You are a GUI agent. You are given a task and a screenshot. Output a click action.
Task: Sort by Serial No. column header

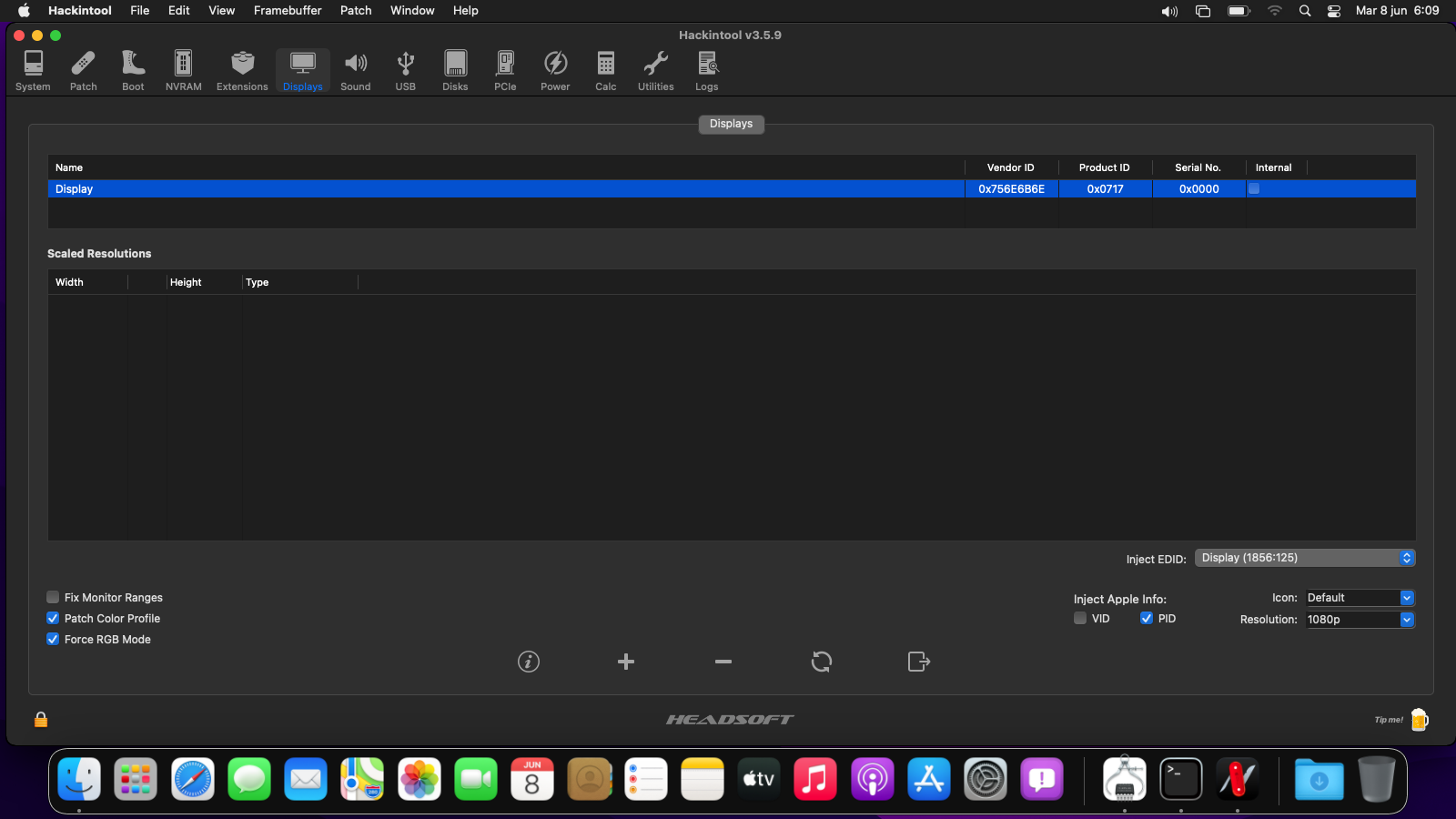click(1198, 167)
